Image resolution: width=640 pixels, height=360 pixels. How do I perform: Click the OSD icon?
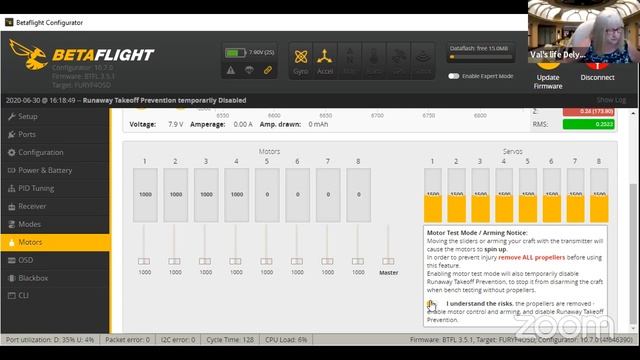pos(11,260)
